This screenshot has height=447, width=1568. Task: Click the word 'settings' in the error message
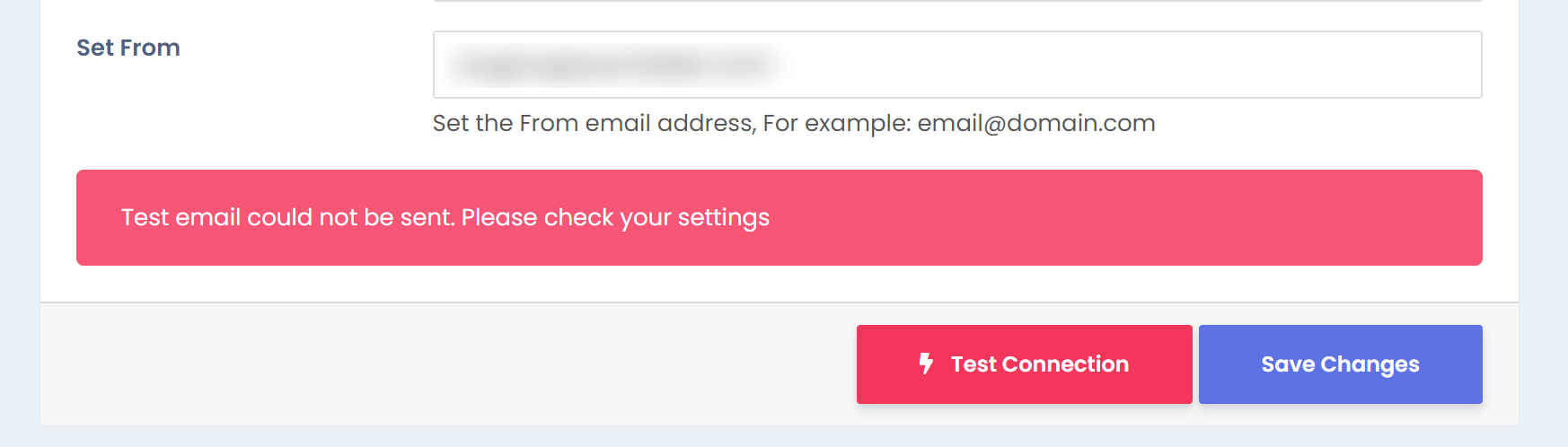(723, 217)
